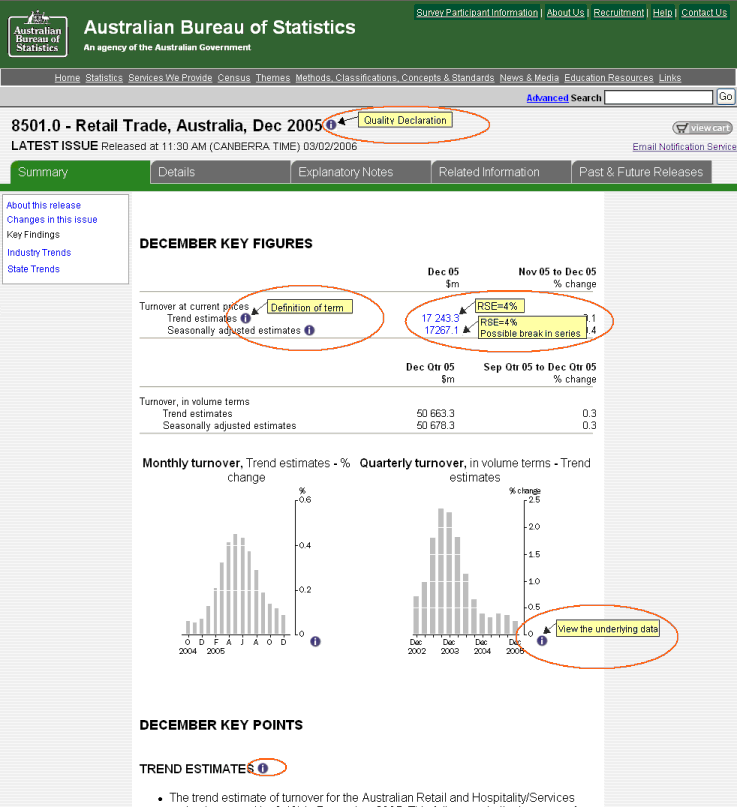Open the Contact Us header link
Image resolution: width=737 pixels, height=807 pixels.
[704, 12]
